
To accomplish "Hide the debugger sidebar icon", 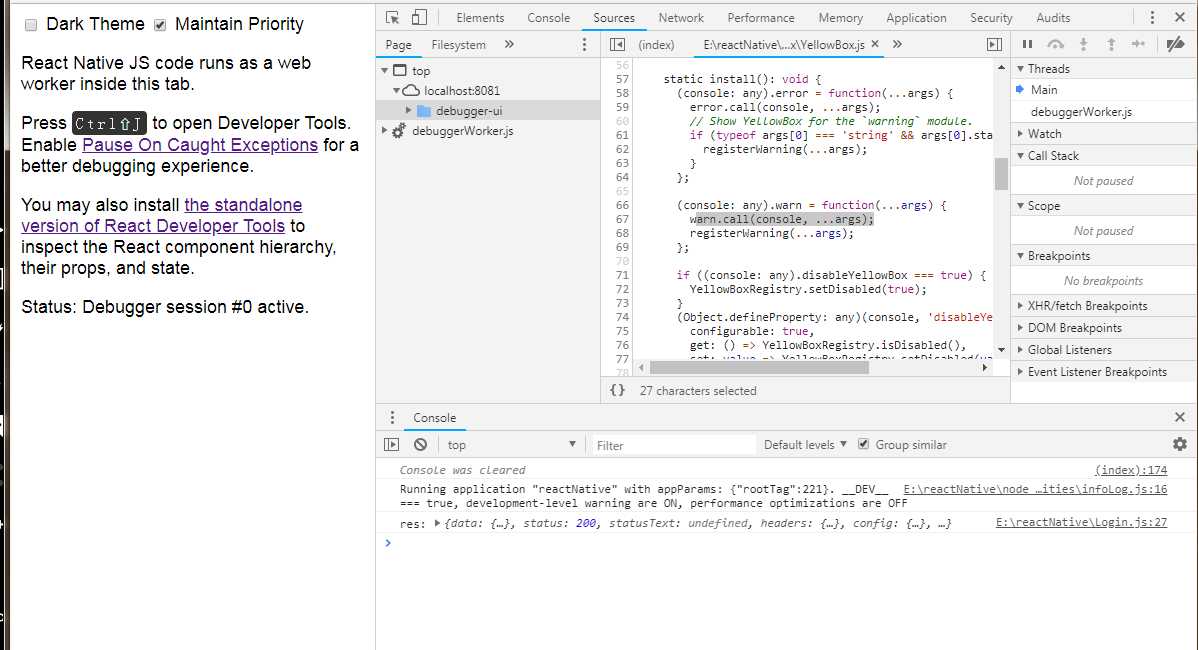I will 994,44.
